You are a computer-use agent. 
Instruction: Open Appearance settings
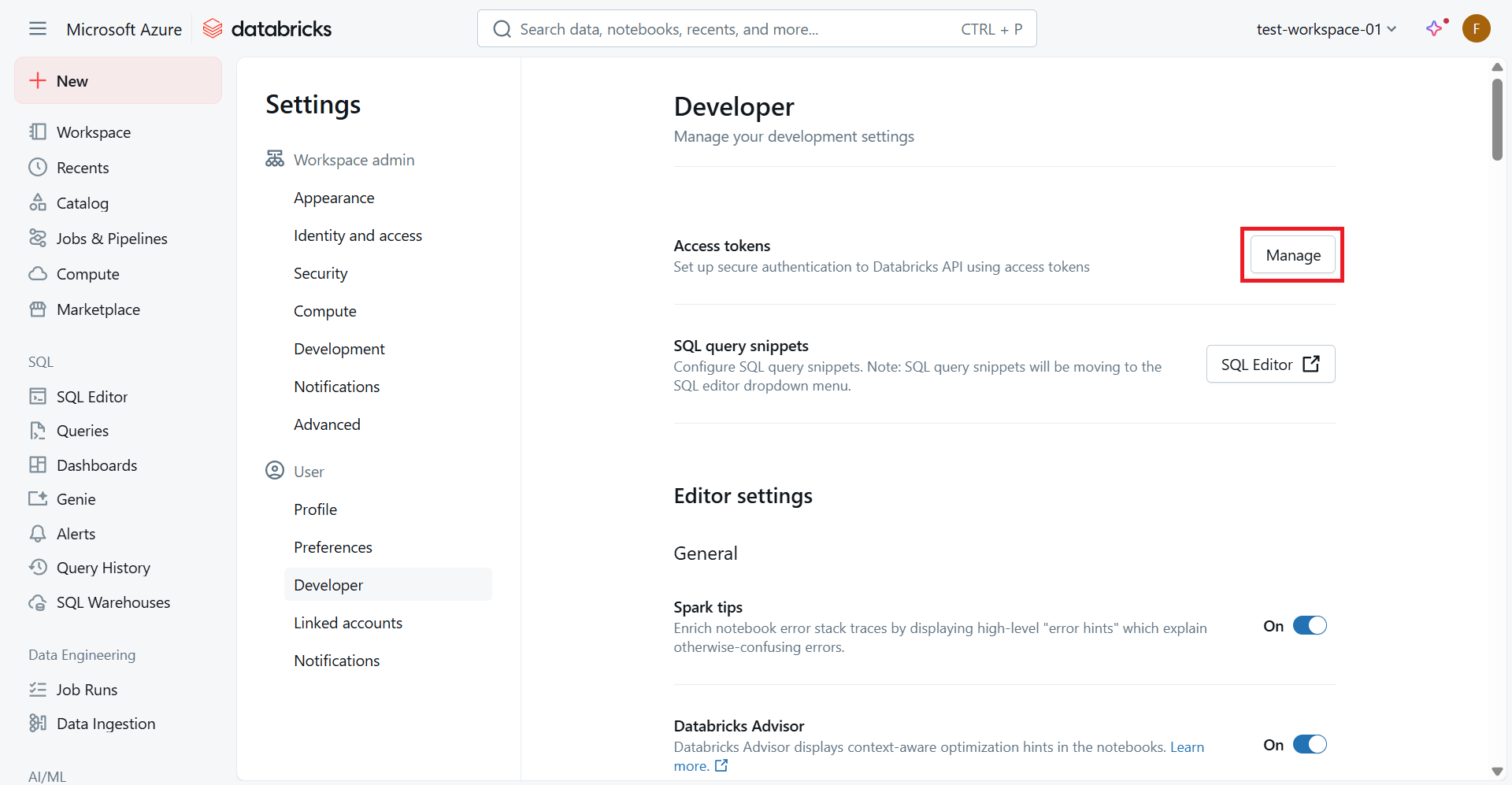coord(334,198)
